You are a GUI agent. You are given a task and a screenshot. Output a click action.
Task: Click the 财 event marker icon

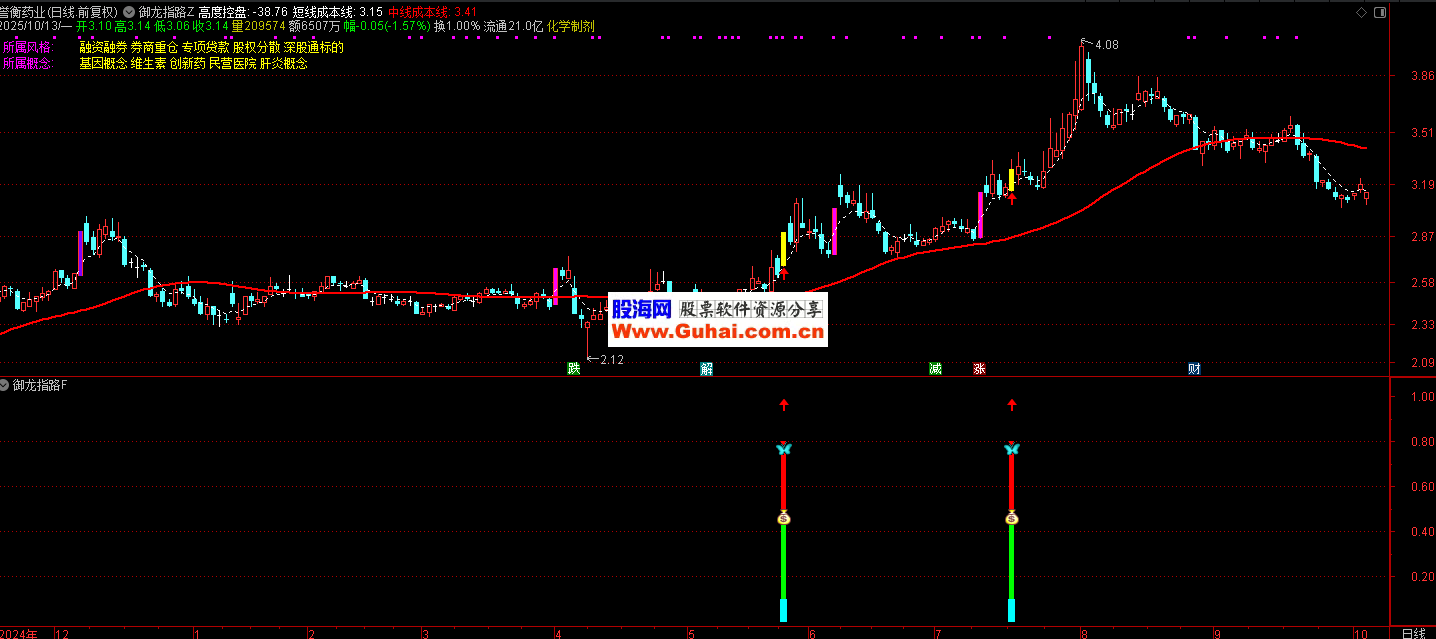(1193, 369)
